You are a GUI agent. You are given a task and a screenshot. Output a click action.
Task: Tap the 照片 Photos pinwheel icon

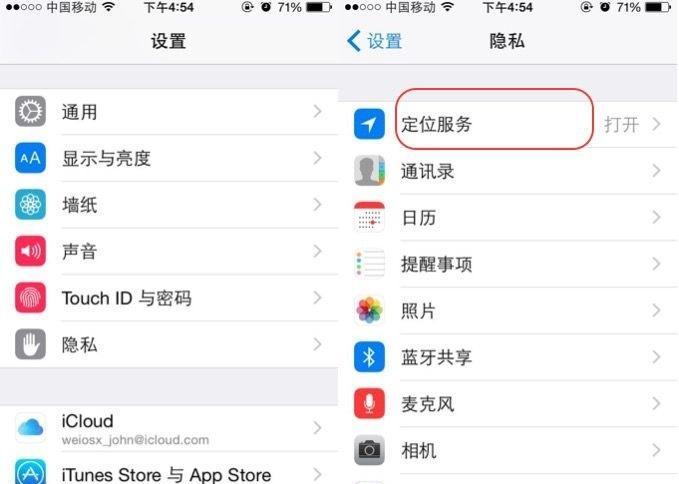tap(369, 310)
